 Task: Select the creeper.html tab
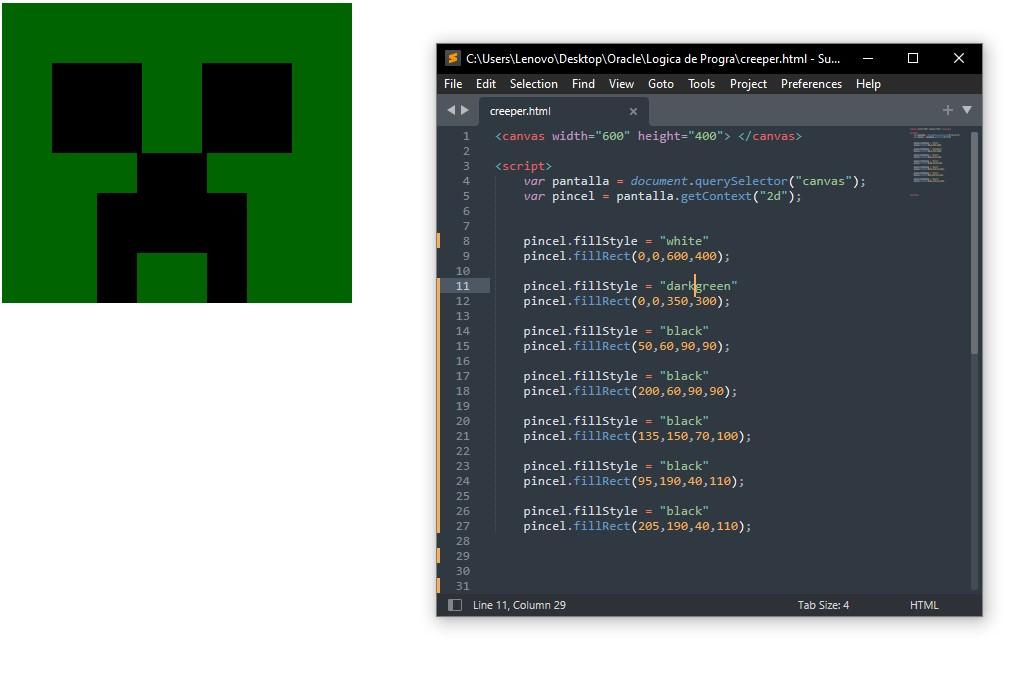point(564,111)
